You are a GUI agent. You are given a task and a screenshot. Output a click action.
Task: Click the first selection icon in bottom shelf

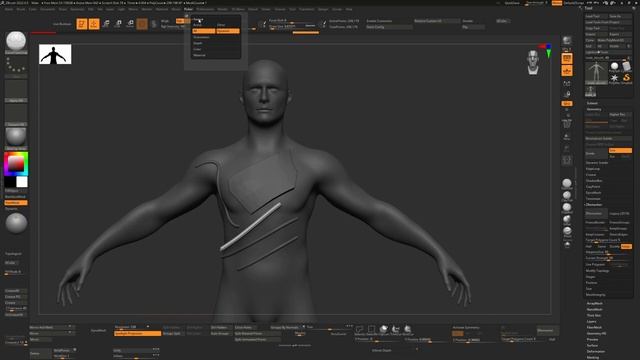coord(359,329)
